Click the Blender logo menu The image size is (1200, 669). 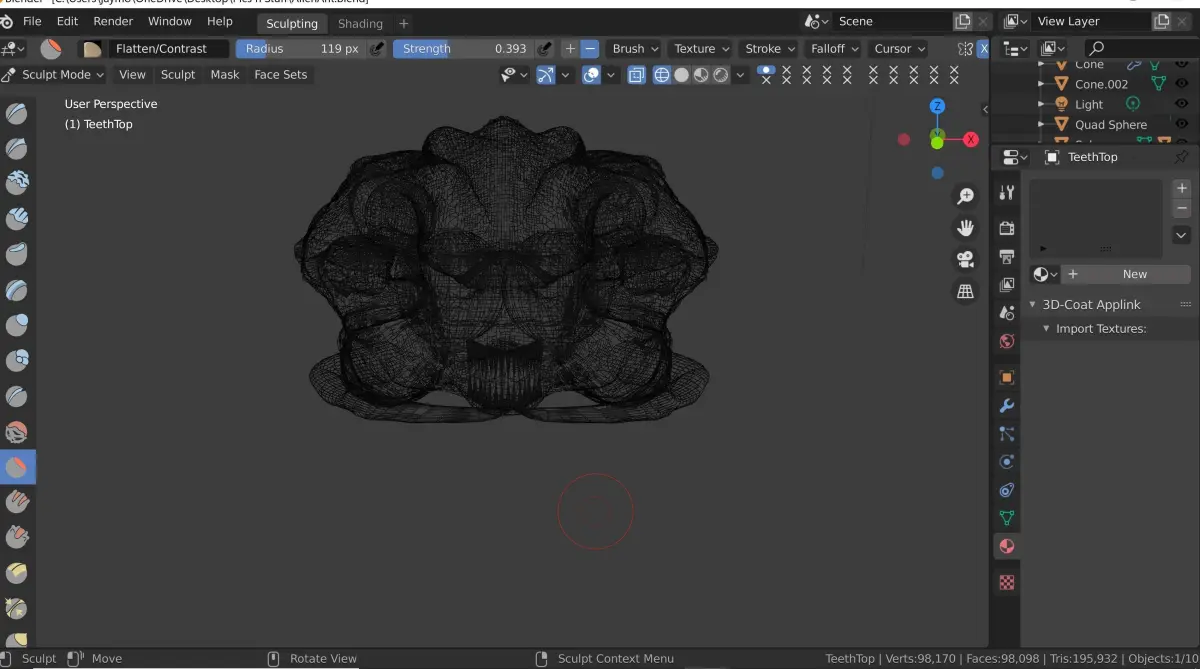[6, 21]
